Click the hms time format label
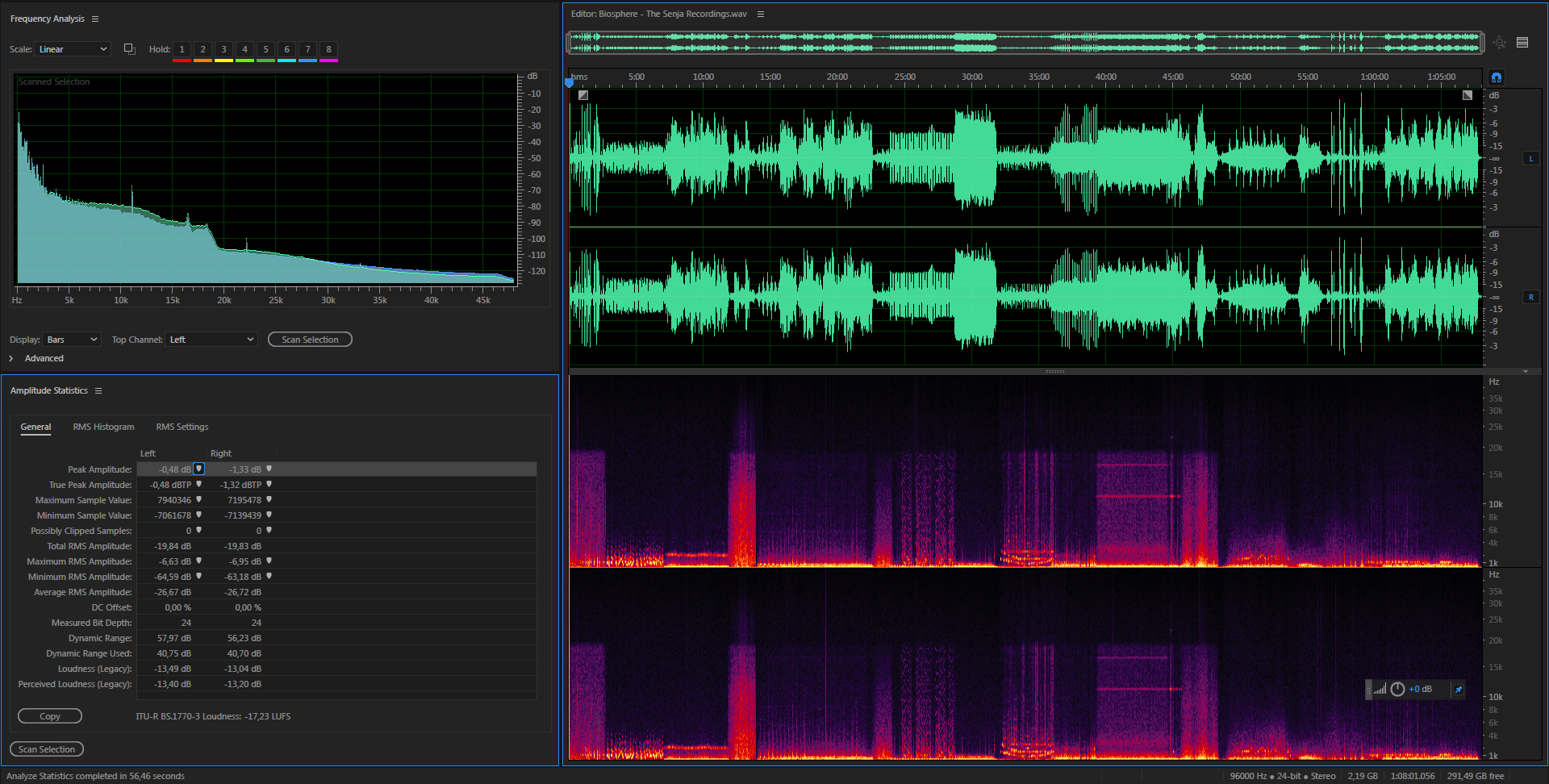This screenshot has height=784, width=1549. tap(579, 77)
